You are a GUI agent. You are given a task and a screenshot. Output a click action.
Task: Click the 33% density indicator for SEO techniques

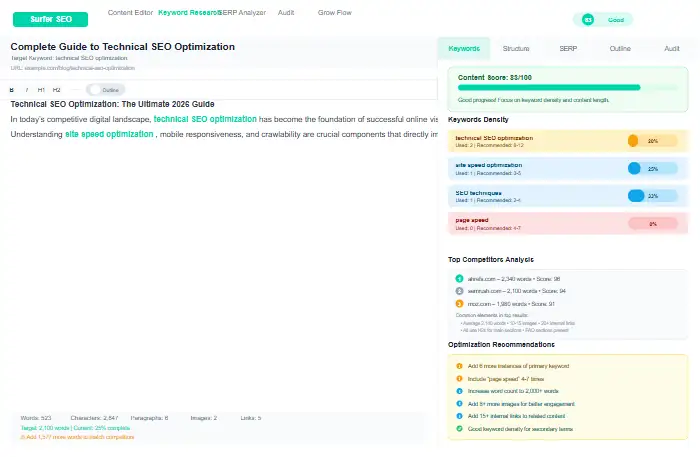tap(652, 196)
